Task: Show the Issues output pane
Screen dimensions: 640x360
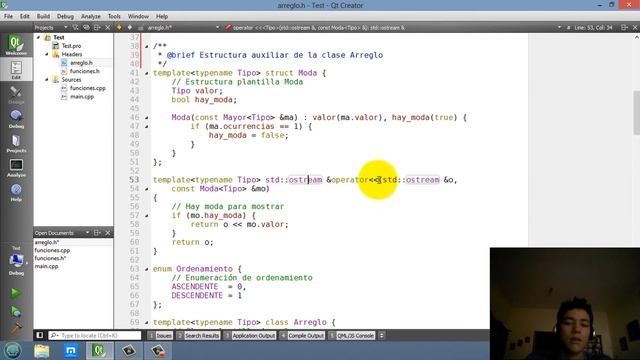Action: 160,335
